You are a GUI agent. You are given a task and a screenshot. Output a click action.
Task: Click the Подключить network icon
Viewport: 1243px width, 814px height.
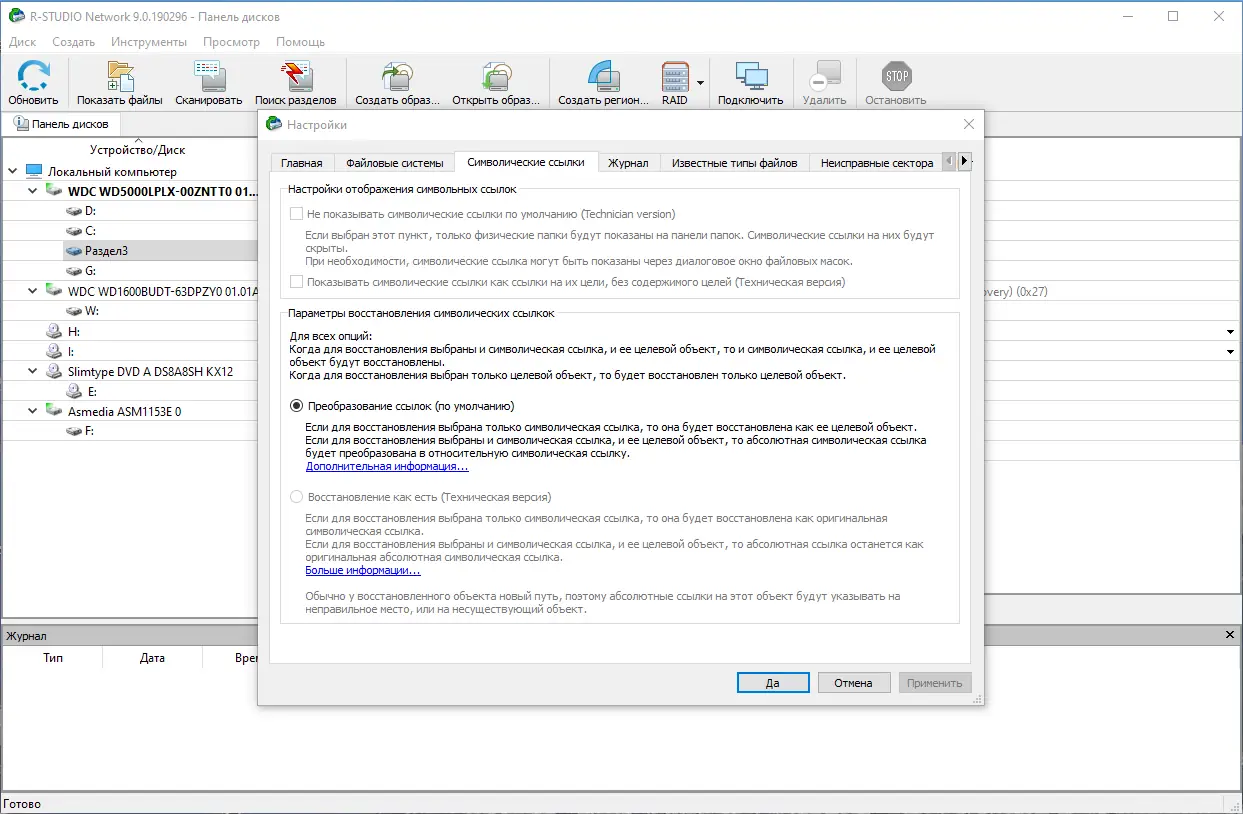(750, 77)
